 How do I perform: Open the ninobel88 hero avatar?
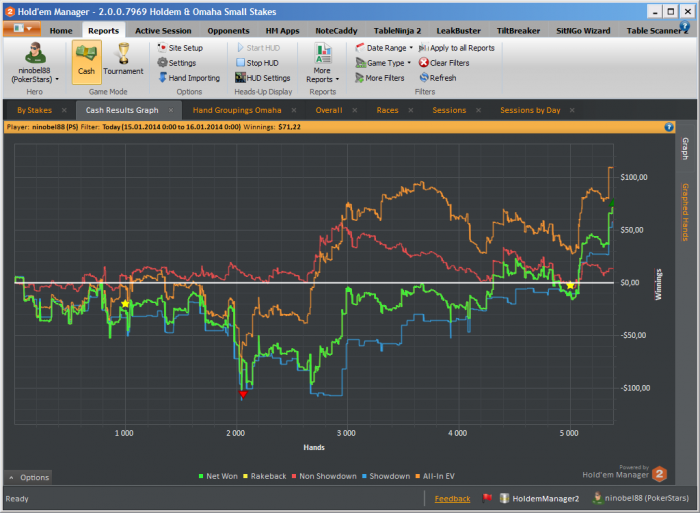(35, 53)
